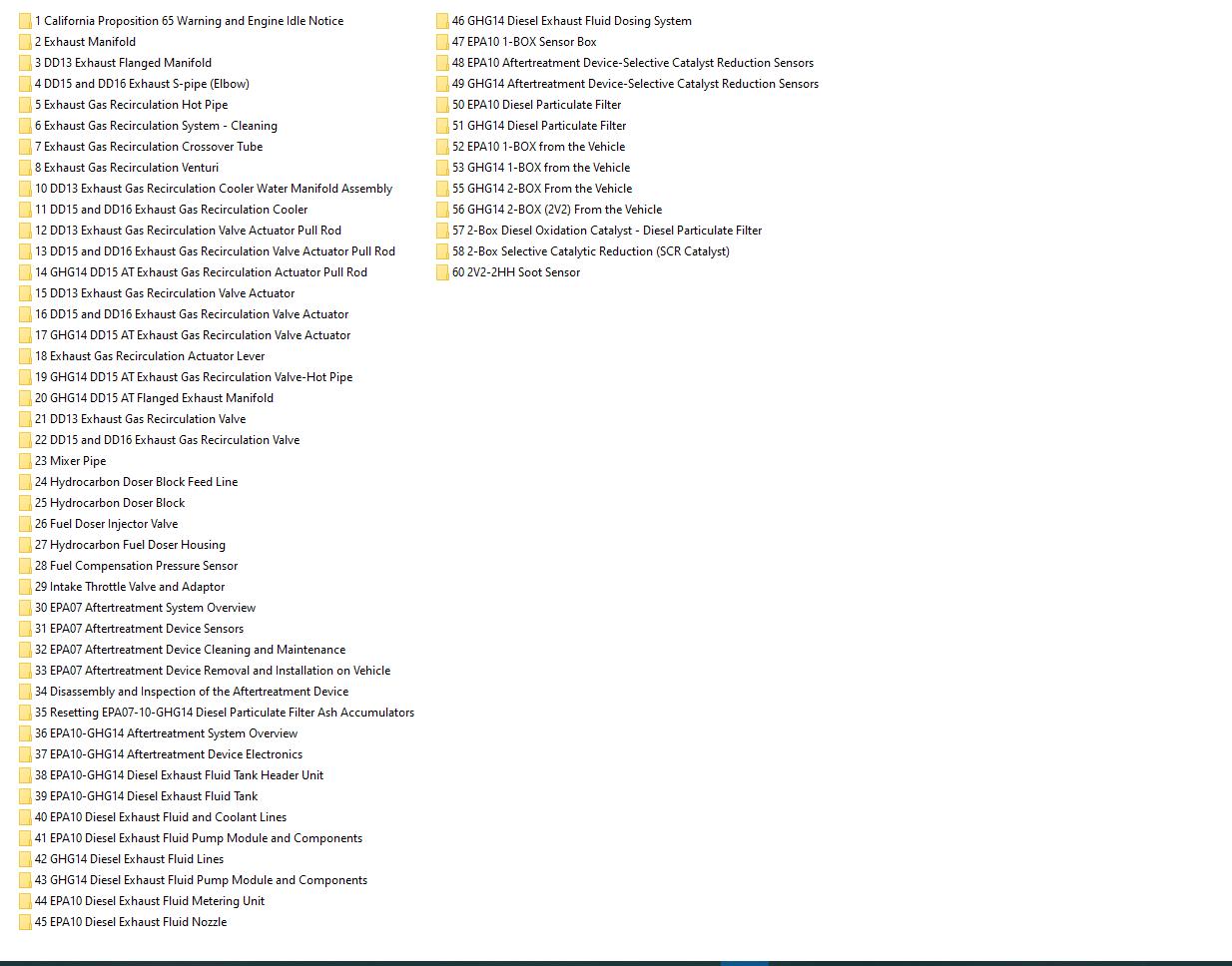
Task: Click folder icon of 39 EPA10-GHG14 Diesel Exhaust Fluid Tank
Action: point(25,796)
